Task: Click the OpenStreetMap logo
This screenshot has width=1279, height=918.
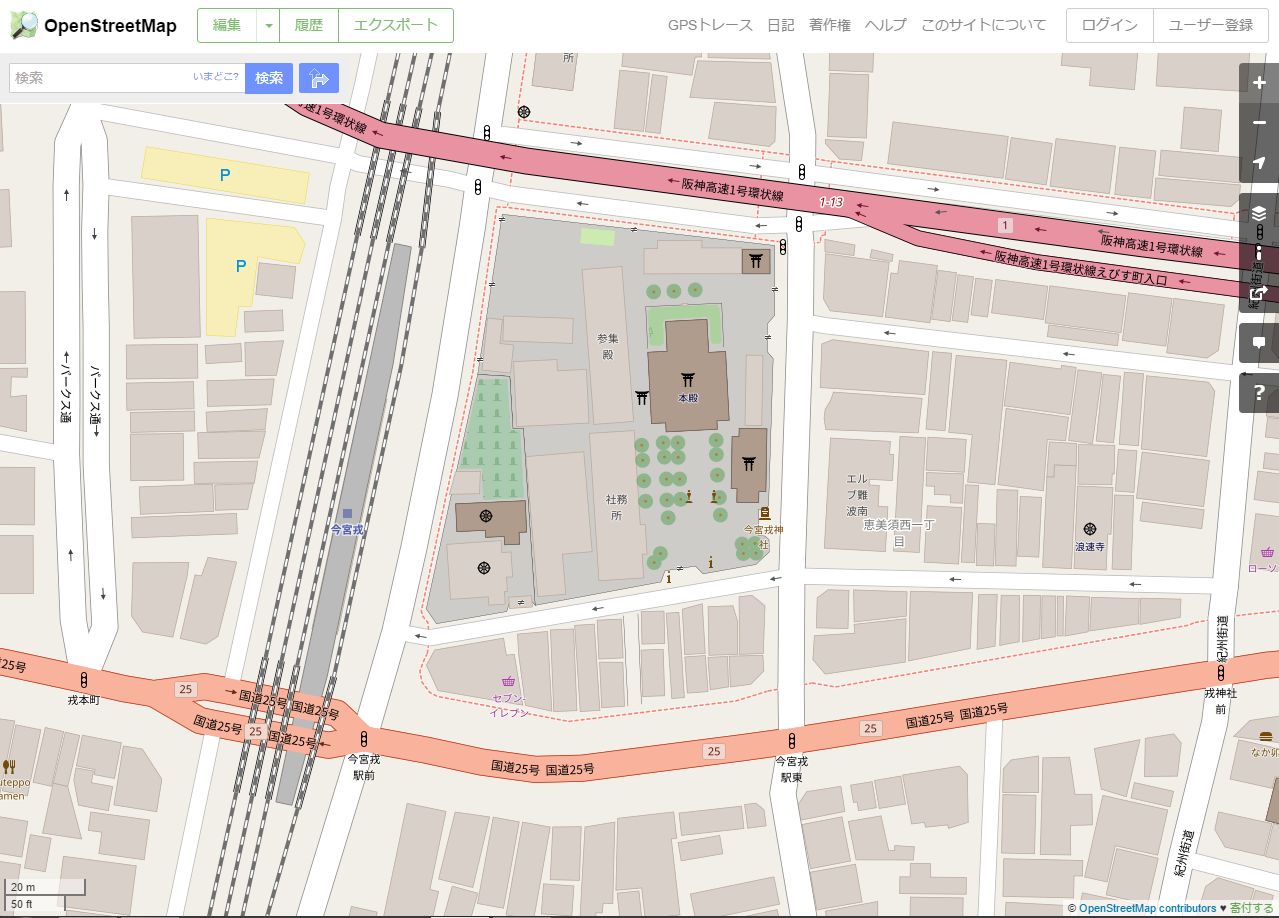Action: (93, 25)
